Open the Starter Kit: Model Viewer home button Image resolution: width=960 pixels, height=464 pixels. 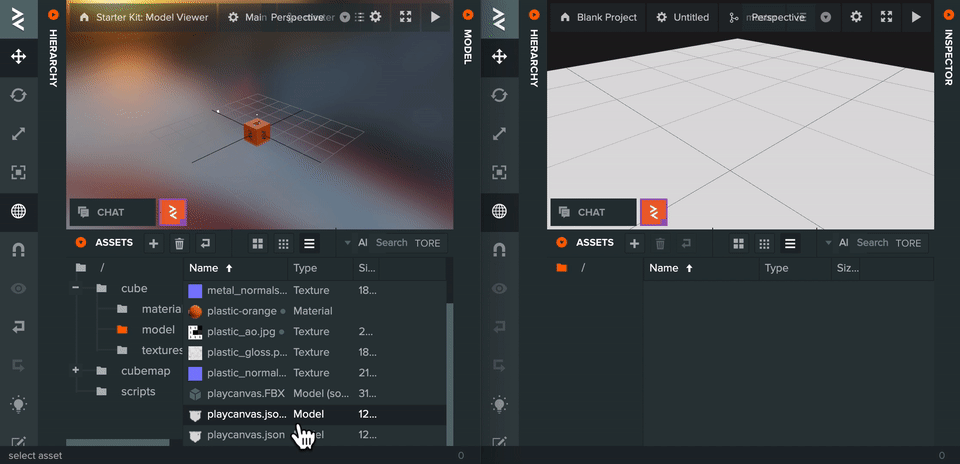pos(144,17)
